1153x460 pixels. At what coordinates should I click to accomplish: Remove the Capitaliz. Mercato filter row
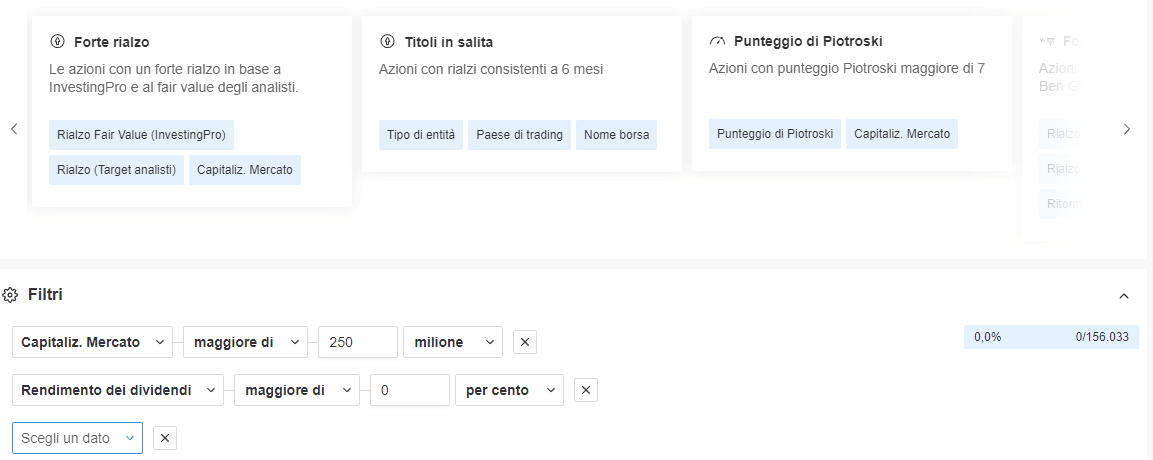(x=526, y=342)
